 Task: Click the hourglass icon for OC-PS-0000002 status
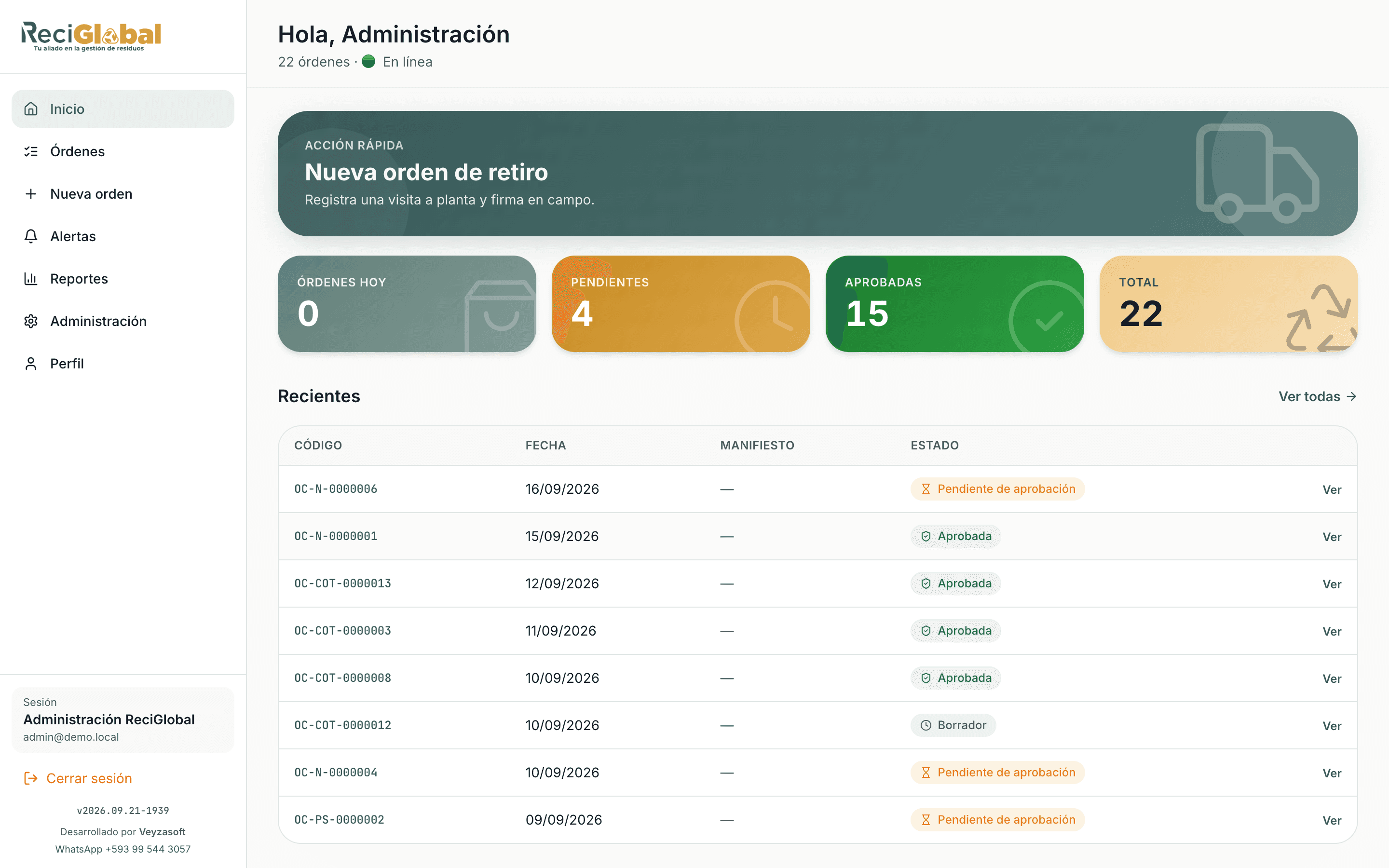tap(926, 820)
